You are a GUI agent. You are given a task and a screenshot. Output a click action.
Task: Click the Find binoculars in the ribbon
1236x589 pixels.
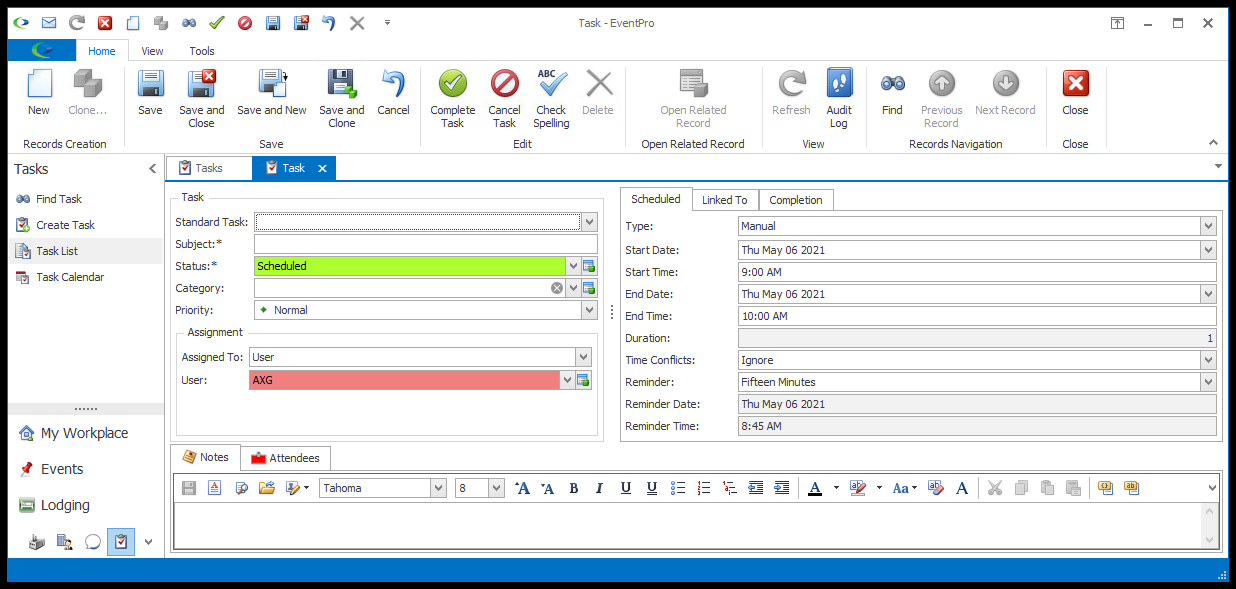click(x=893, y=93)
